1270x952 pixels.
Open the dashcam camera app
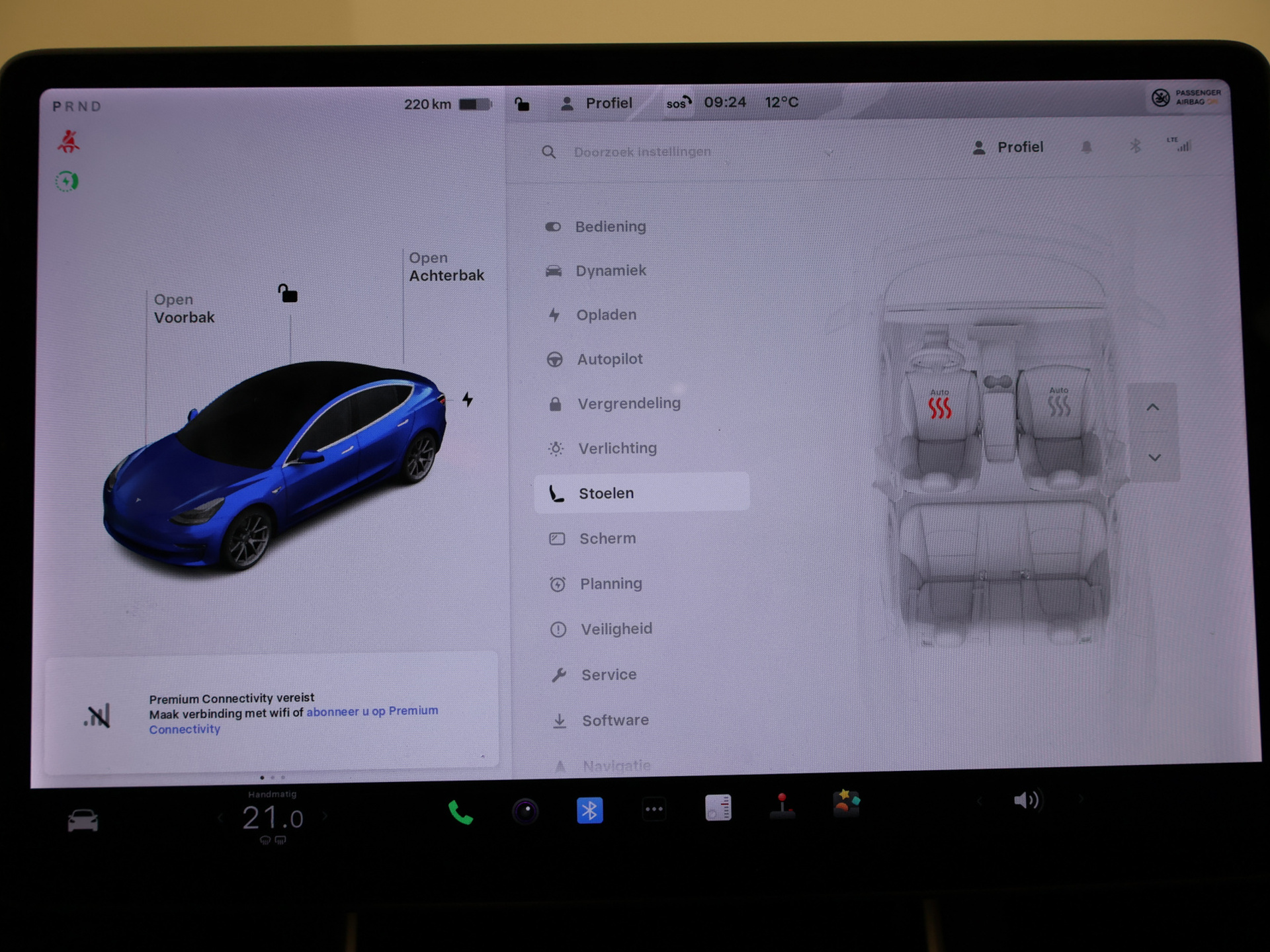(x=525, y=811)
